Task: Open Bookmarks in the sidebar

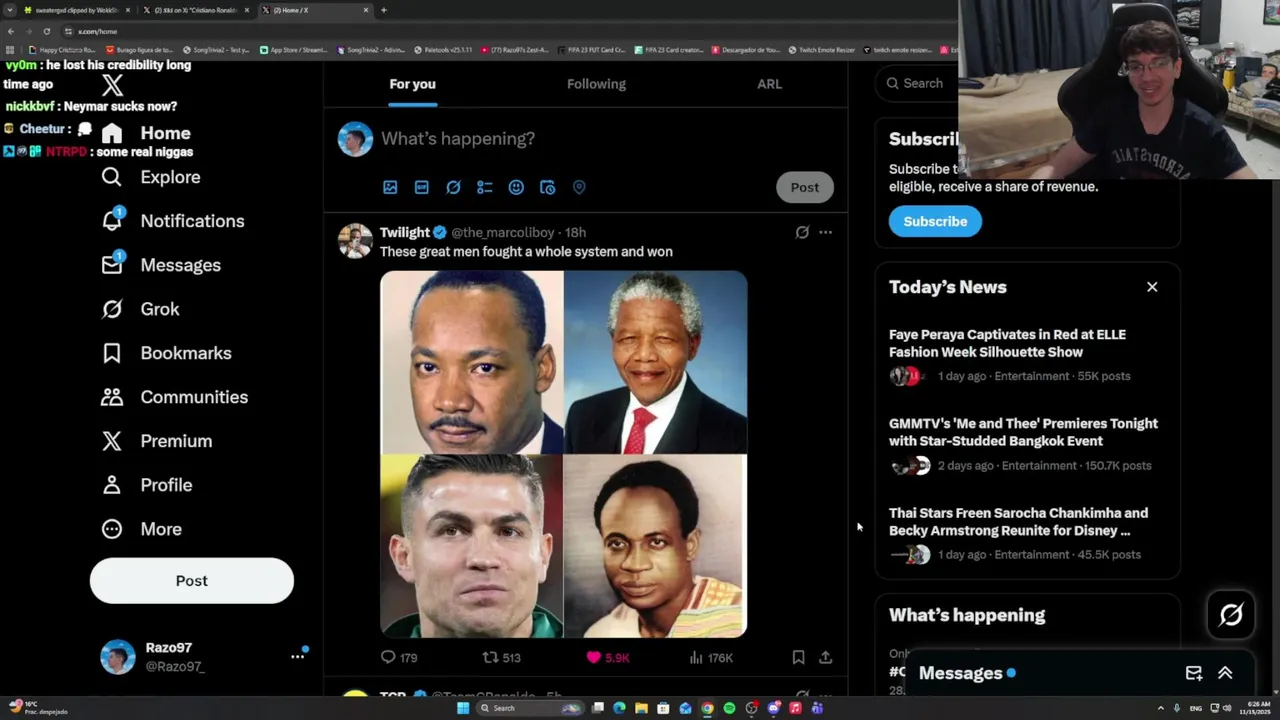Action: (x=166, y=353)
